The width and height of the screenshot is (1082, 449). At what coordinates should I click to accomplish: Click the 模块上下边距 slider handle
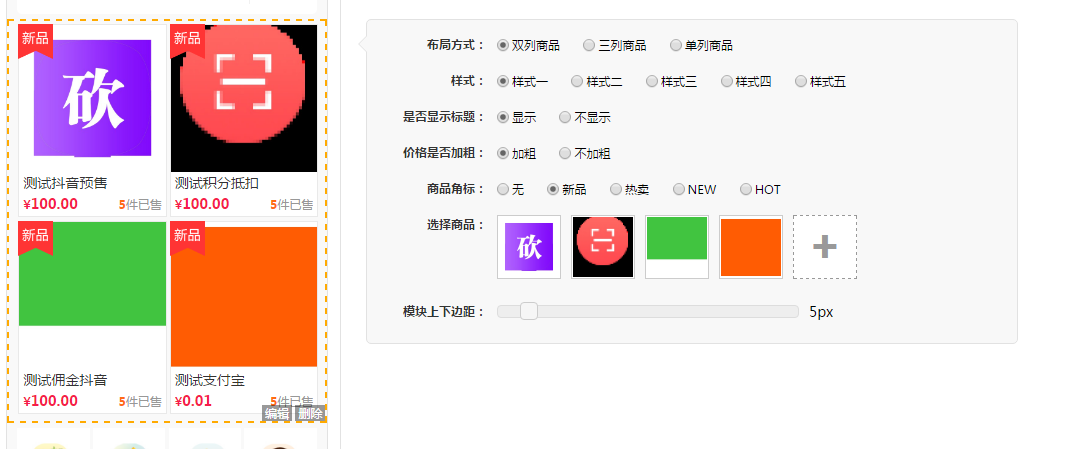click(x=529, y=312)
